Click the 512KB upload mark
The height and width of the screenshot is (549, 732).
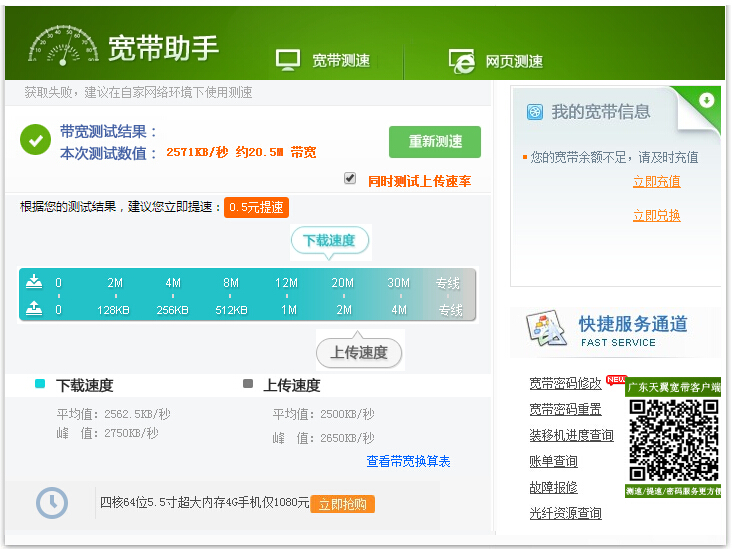(231, 310)
